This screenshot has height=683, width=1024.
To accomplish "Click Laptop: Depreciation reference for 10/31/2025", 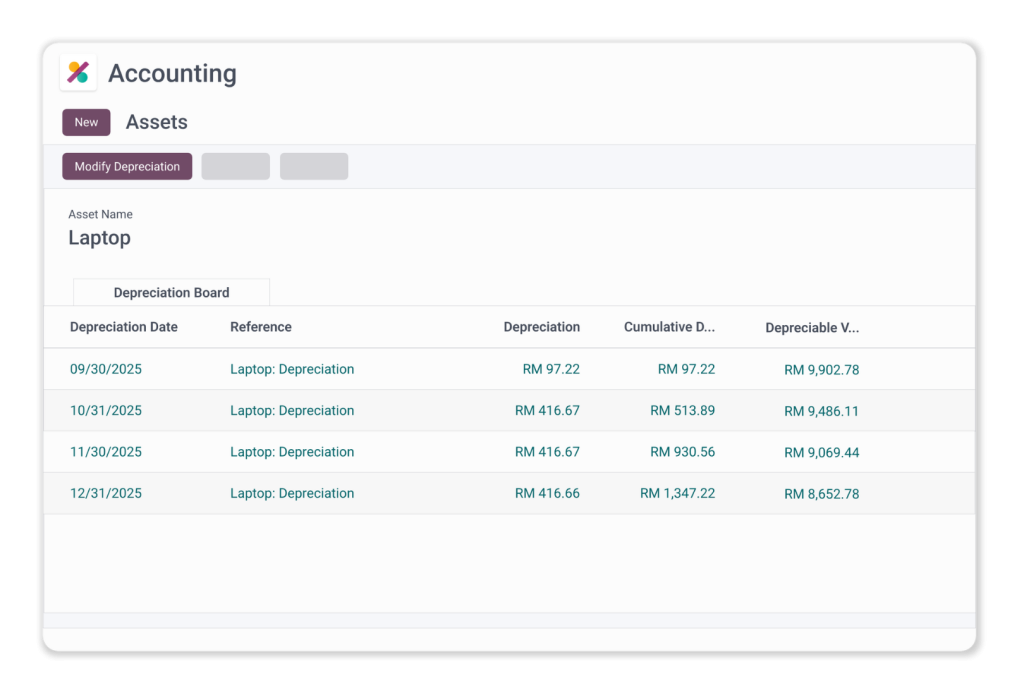I will [292, 411].
